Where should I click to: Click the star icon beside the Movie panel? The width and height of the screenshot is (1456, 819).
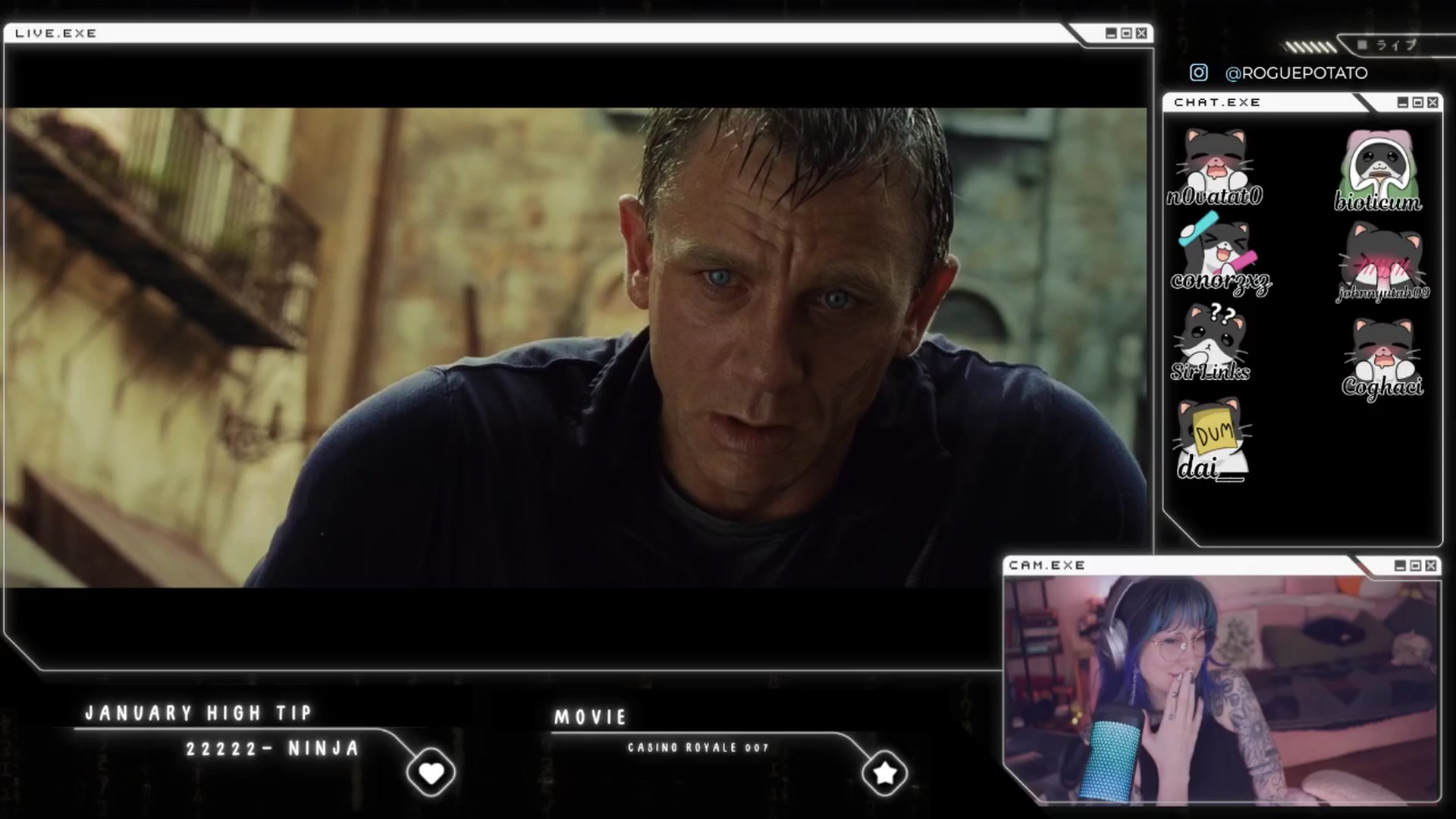tap(884, 773)
